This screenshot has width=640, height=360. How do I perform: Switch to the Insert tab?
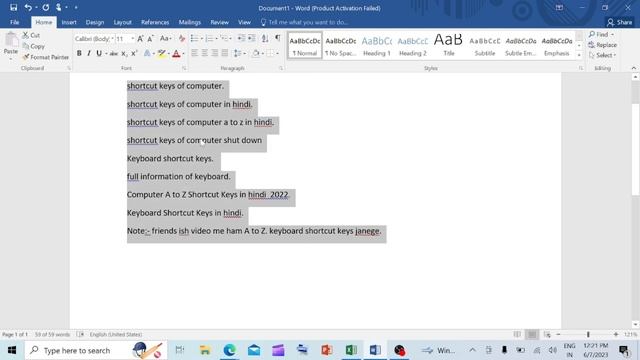[69, 22]
